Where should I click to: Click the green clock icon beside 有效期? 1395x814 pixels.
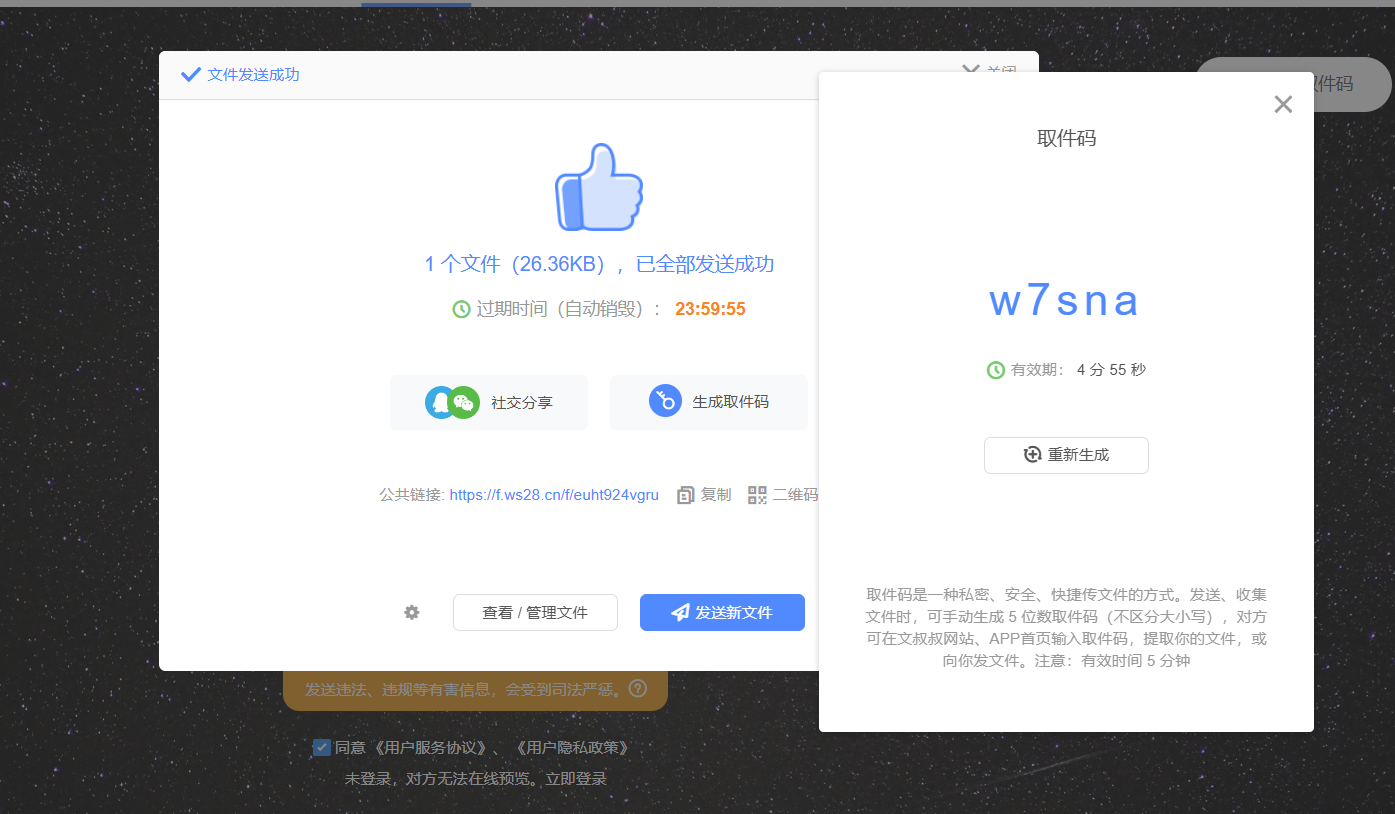click(996, 370)
